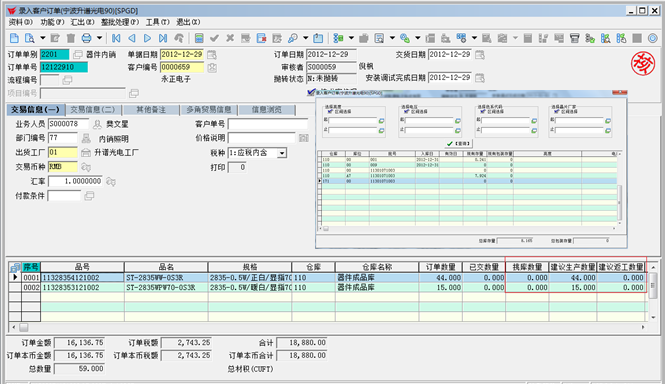Toggle 区间选择 checkbox under 选择亮度
Image resolution: width=665 pixels, height=384 pixels.
click(x=330, y=112)
